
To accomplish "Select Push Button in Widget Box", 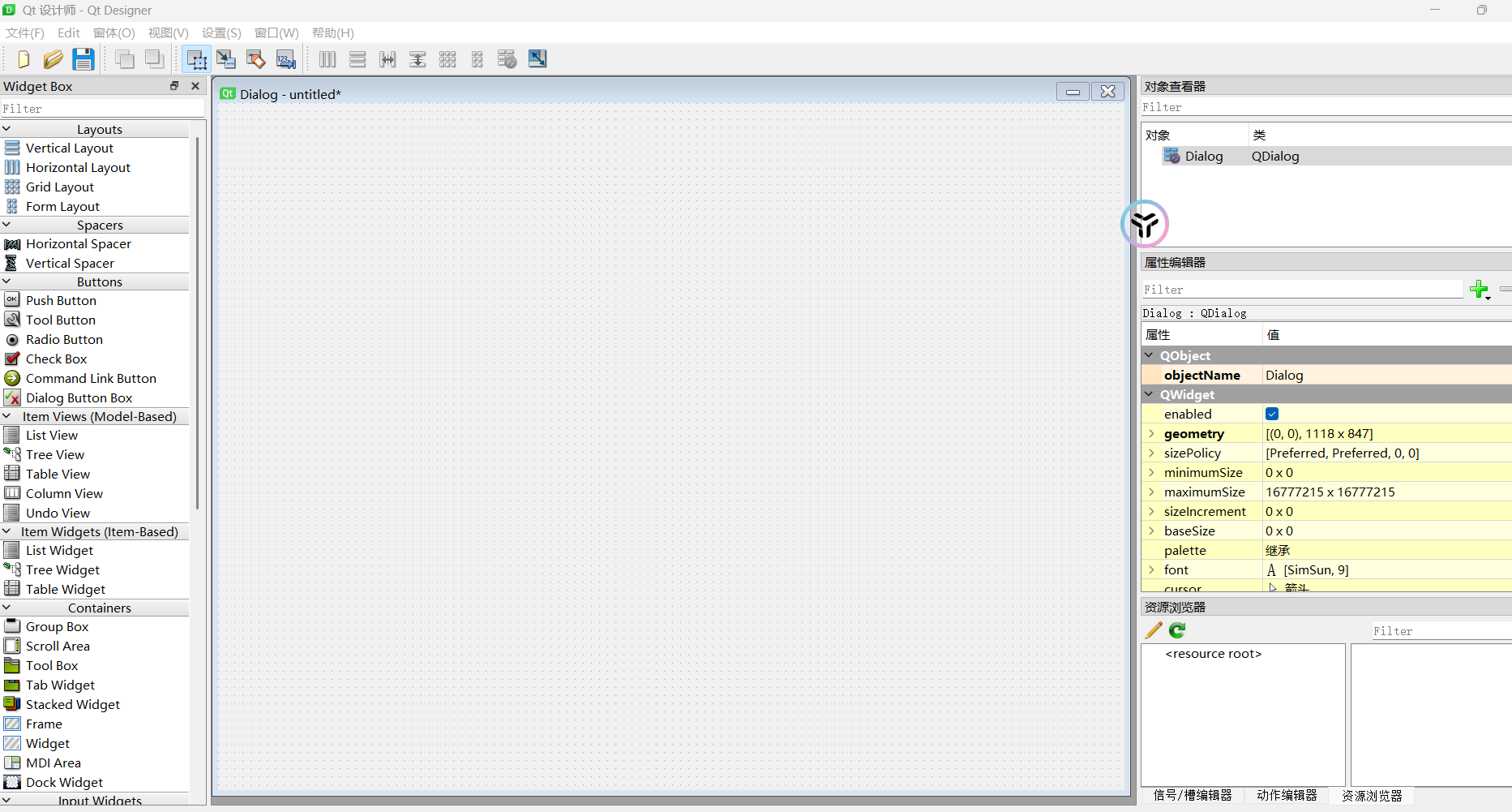I will coord(61,300).
